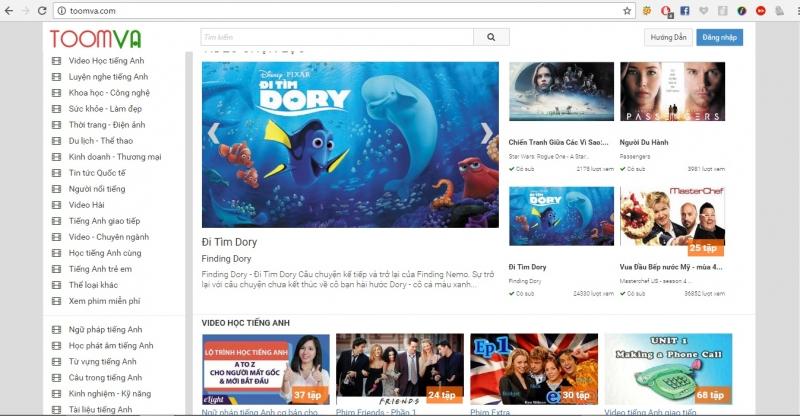The height and width of the screenshot is (416, 800).
Task: Click icon beside Du lịch - Thể thao
Action: click(x=56, y=141)
